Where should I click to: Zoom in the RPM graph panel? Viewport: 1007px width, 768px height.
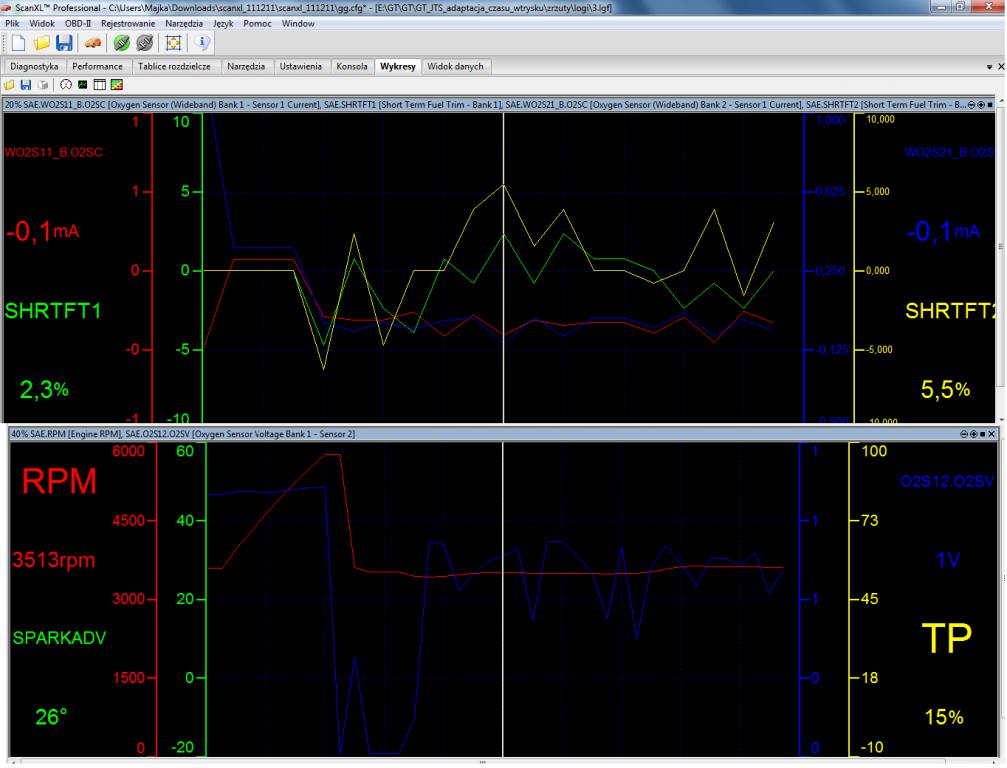(x=974, y=434)
